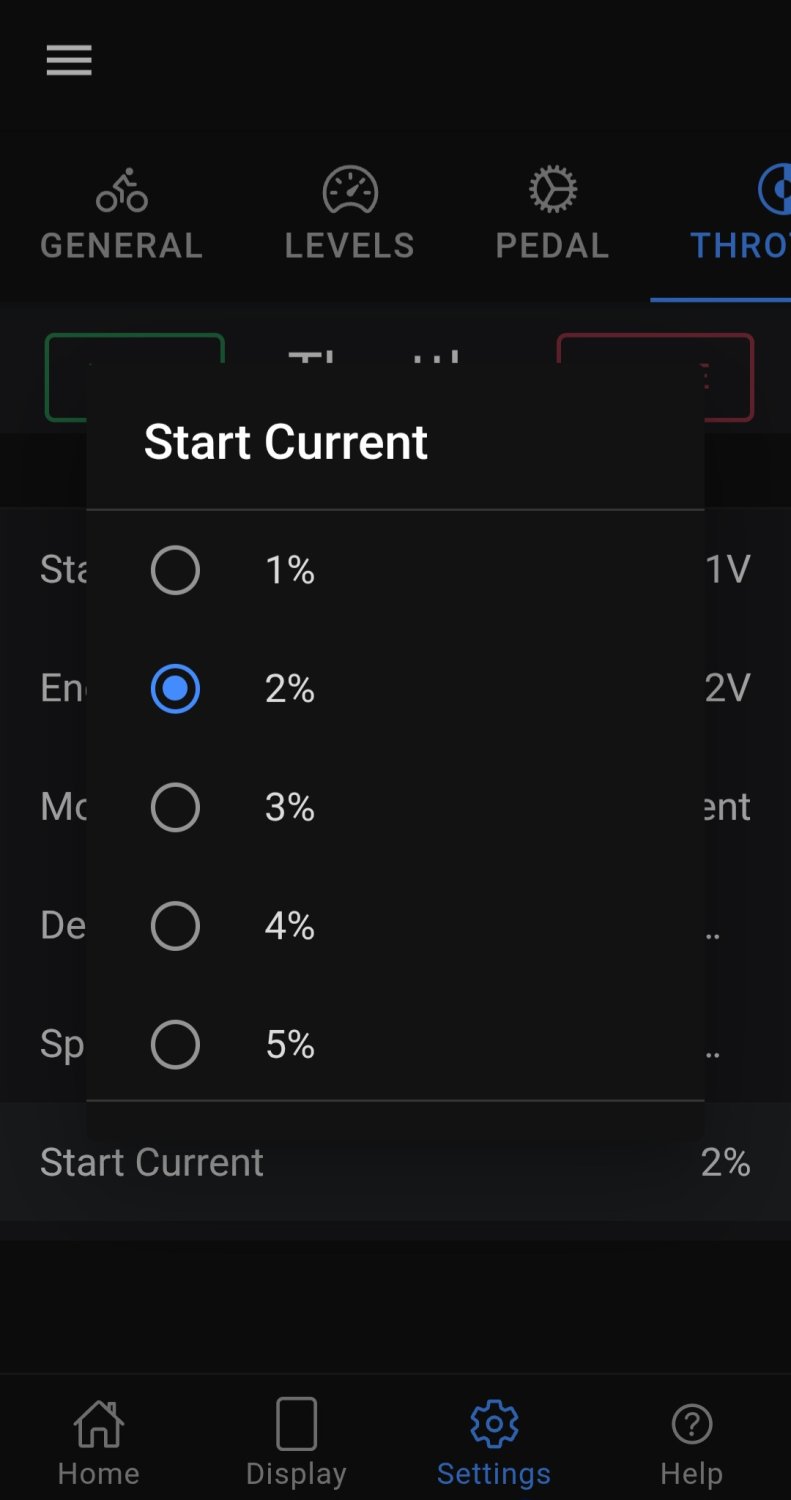Go to Home via house icon
This screenshot has width=791, height=1500.
(98, 1424)
